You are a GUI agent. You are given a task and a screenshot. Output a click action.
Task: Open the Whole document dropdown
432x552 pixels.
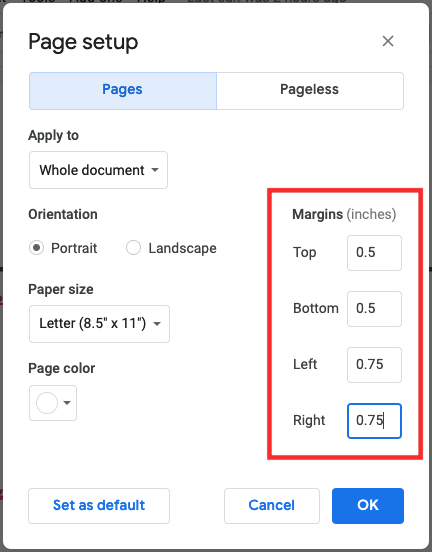98,170
